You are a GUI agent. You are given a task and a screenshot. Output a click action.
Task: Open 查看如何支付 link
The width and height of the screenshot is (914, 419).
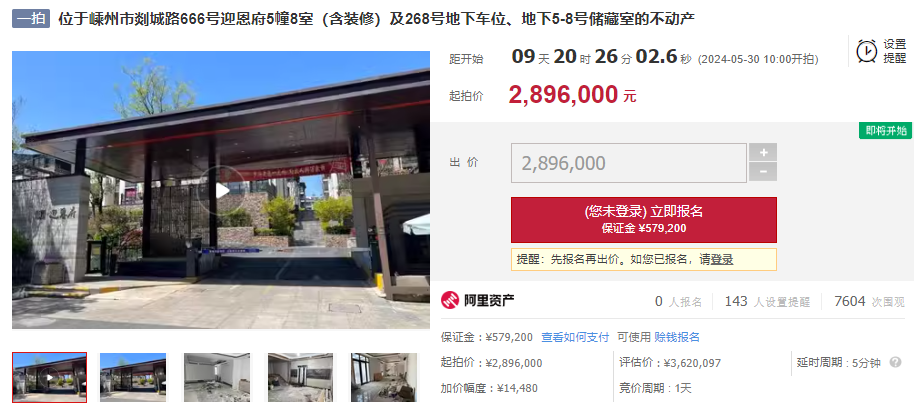coord(575,337)
